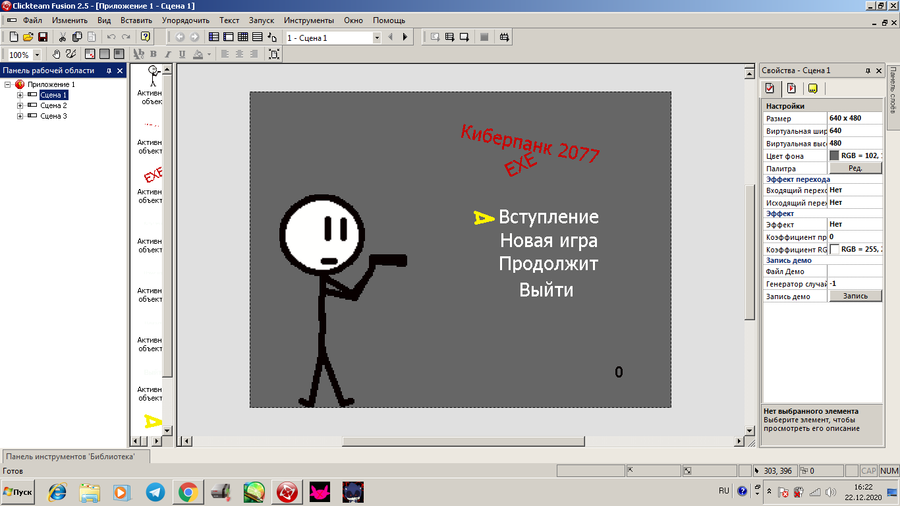Image resolution: width=900 pixels, height=506 pixels.
Task: Open the Event List Editor icon
Action: (257, 37)
